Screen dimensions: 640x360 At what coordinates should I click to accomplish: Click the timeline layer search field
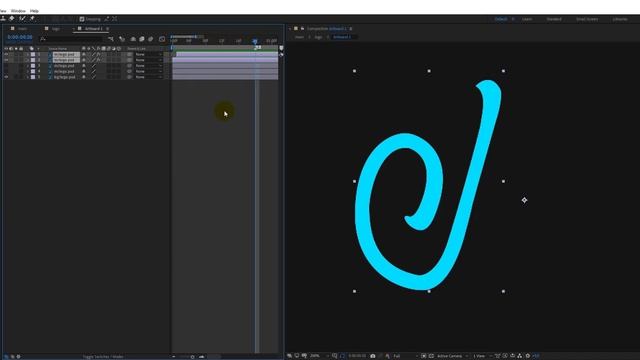71,39
